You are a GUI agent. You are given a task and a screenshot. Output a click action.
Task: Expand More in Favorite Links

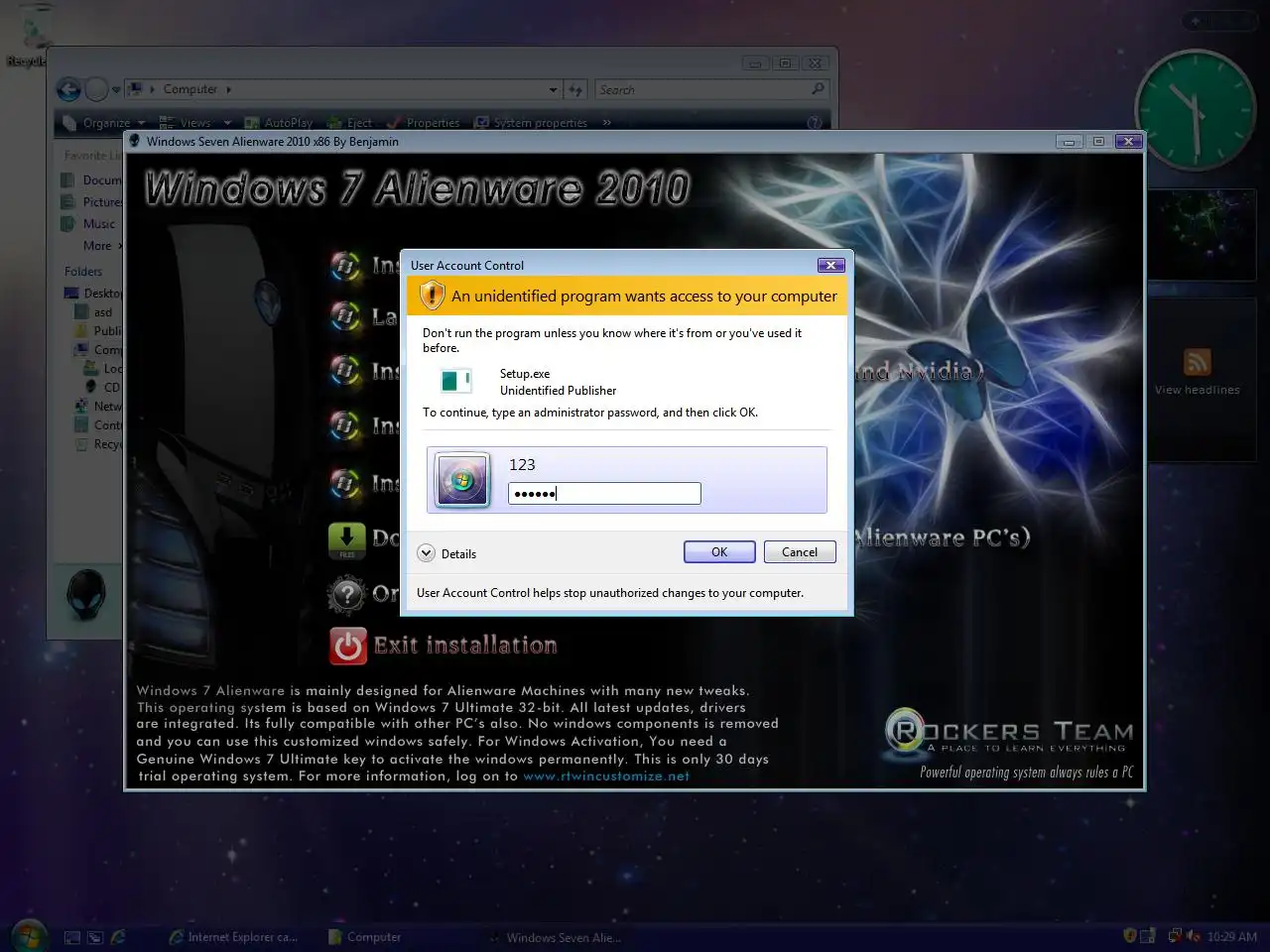pos(102,246)
